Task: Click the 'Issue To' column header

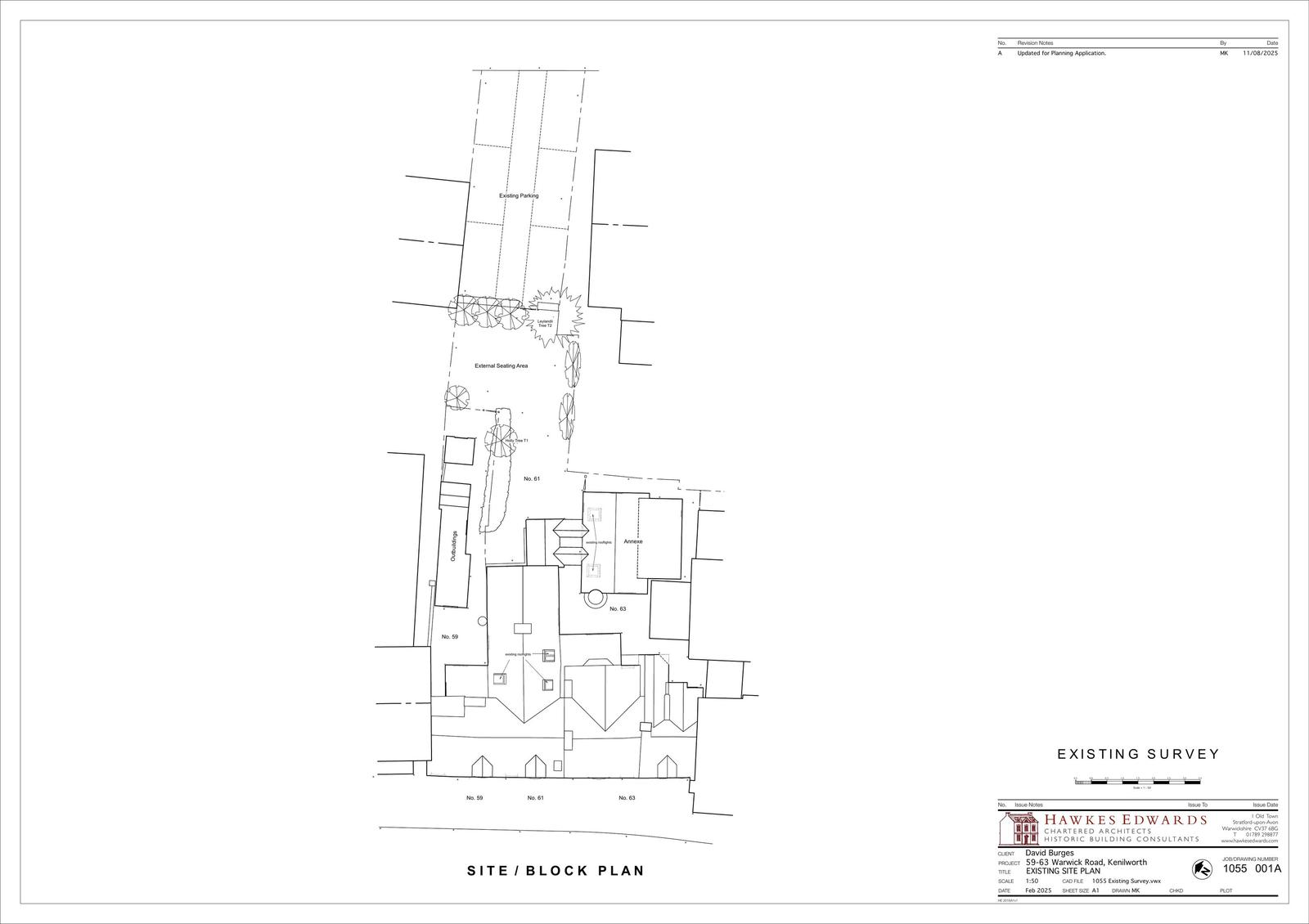Action: tap(1197, 805)
